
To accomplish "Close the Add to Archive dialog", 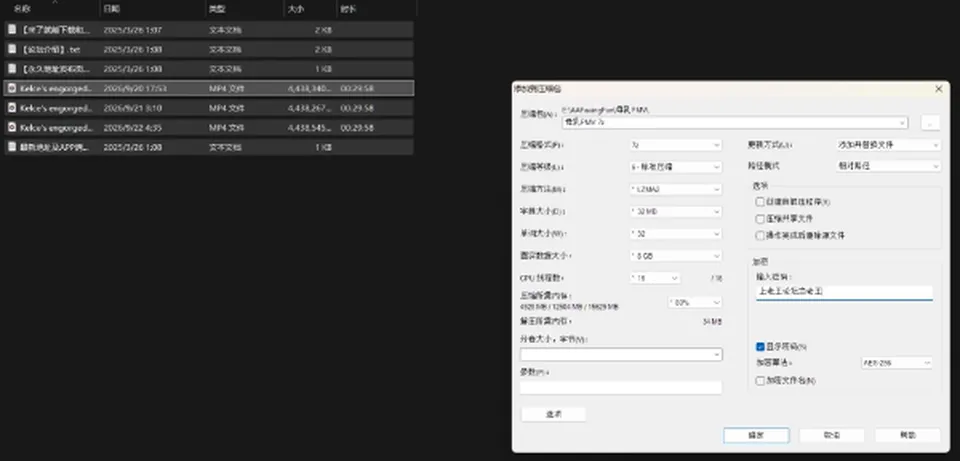I will tap(939, 89).
